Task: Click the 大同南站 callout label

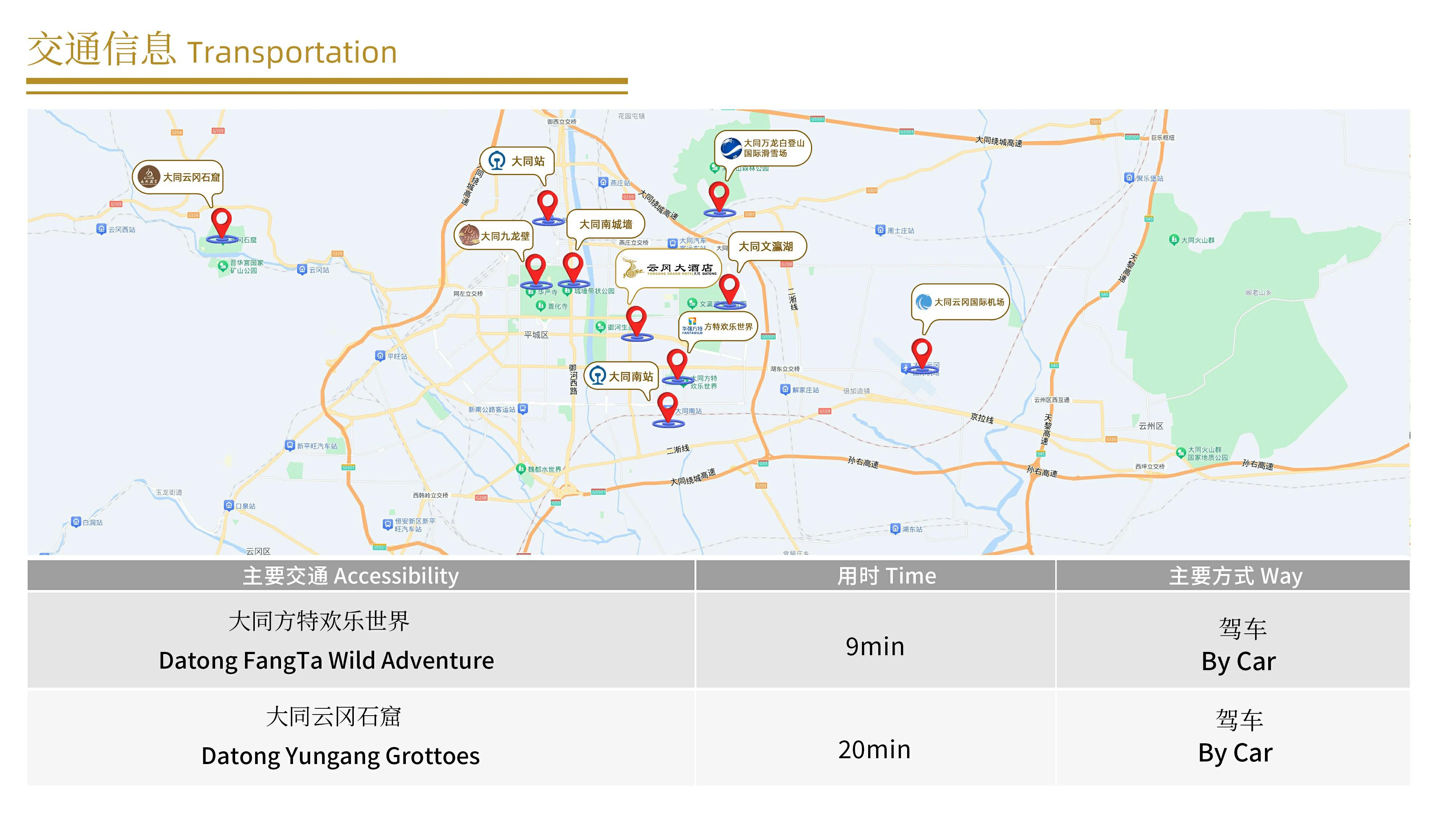Action: (621, 376)
